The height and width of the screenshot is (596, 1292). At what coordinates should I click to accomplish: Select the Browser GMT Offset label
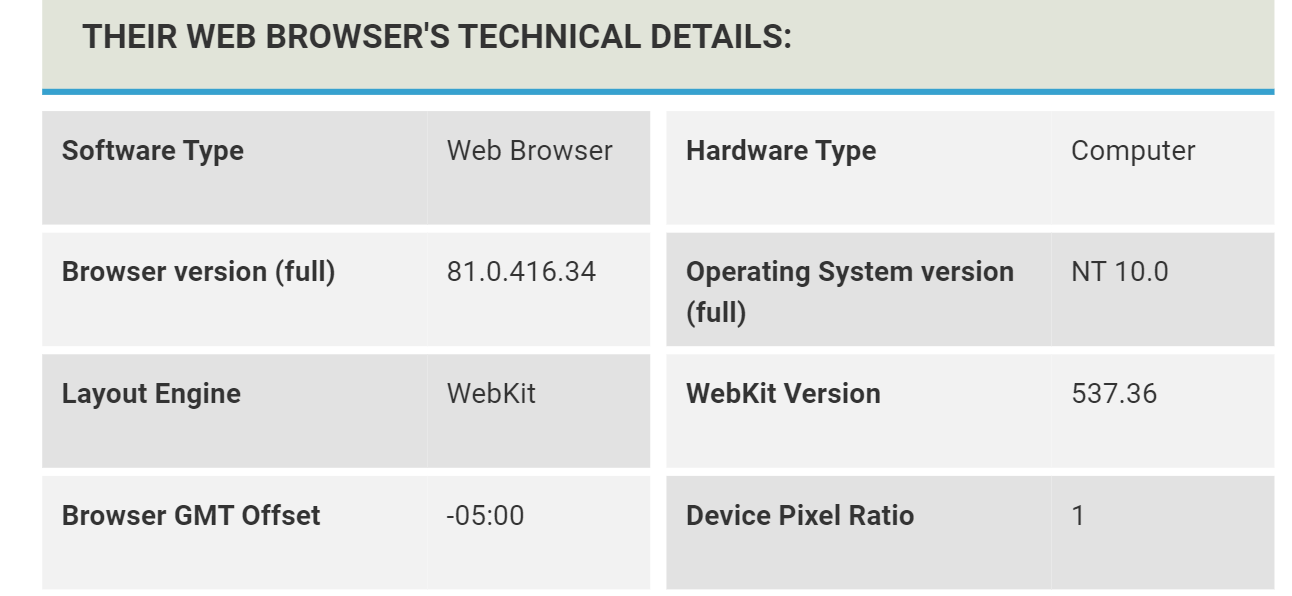191,516
